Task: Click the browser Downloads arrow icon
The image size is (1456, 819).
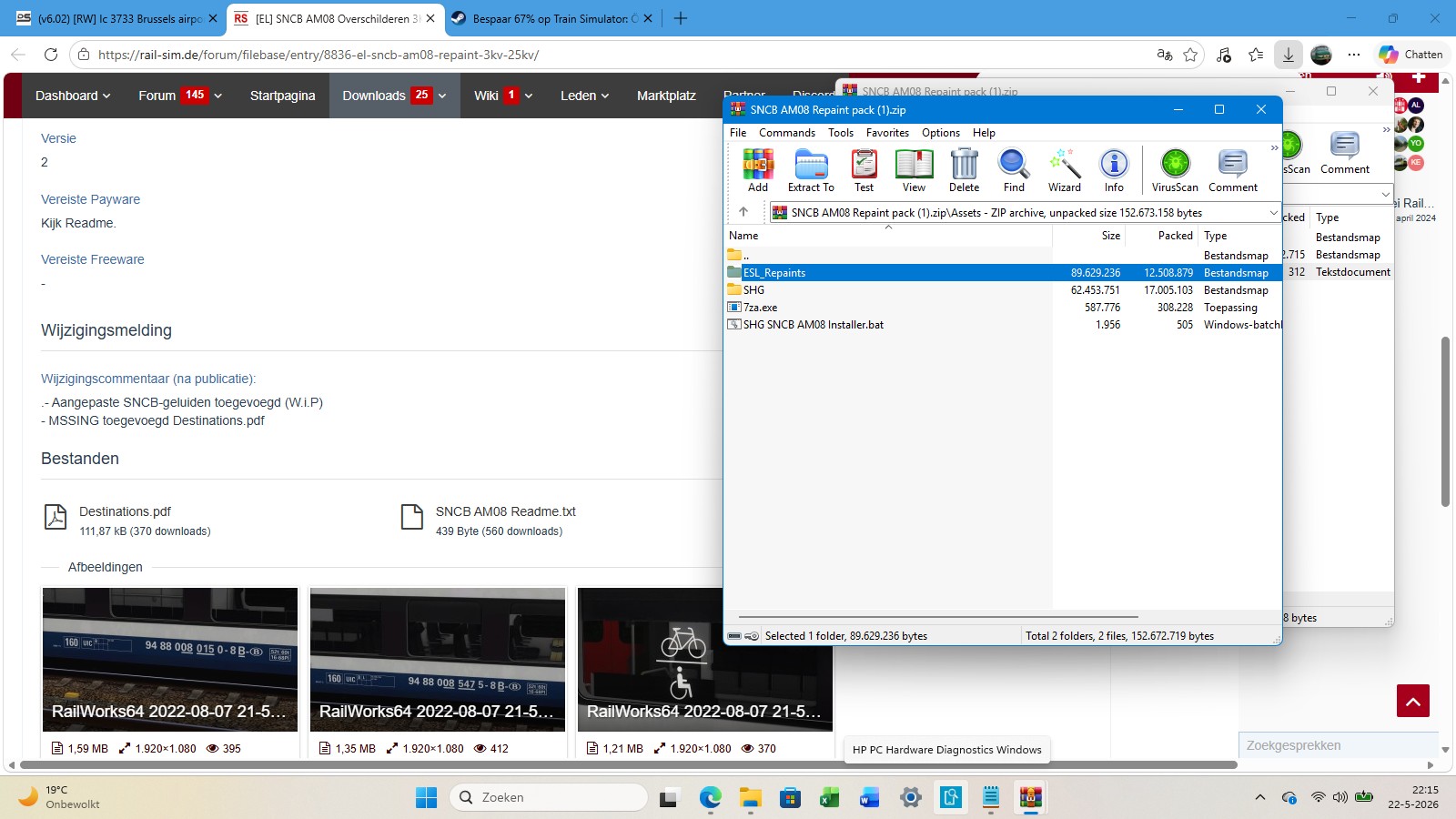Action: pos(1289,55)
